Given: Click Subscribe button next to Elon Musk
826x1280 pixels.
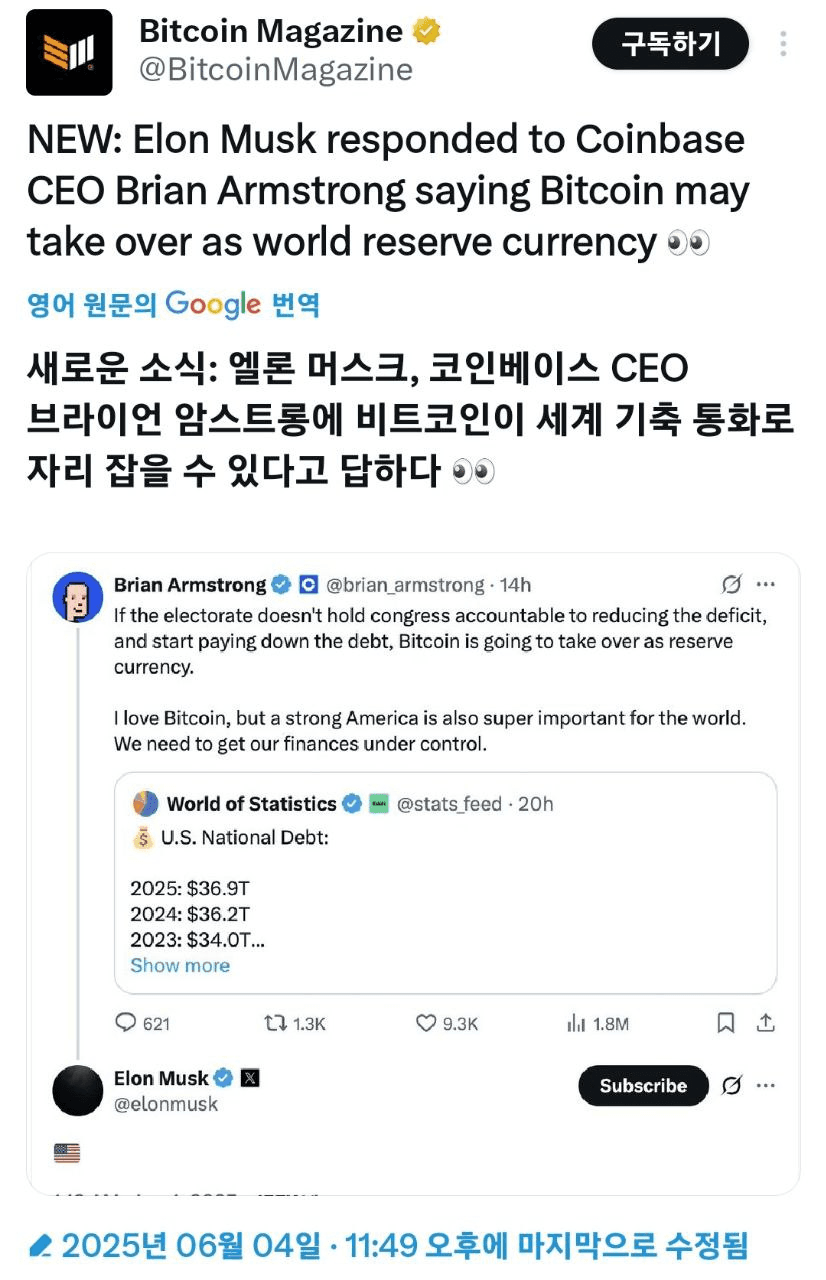Looking at the screenshot, I should click(x=643, y=1086).
